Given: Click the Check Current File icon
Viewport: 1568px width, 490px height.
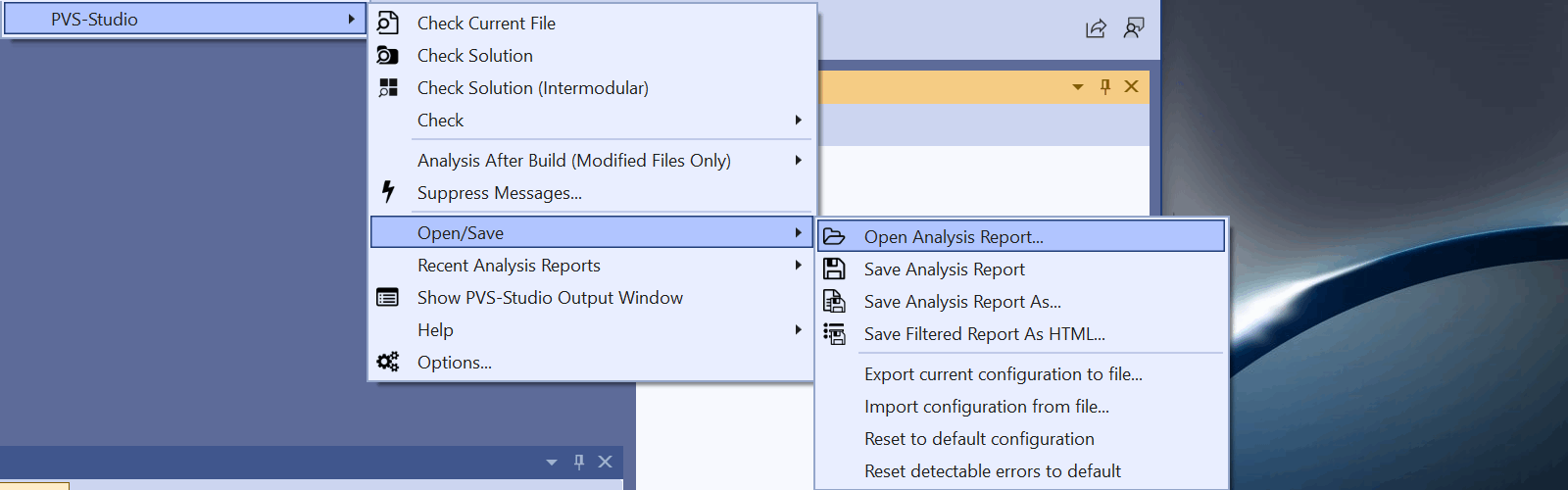Looking at the screenshot, I should tap(388, 23).
